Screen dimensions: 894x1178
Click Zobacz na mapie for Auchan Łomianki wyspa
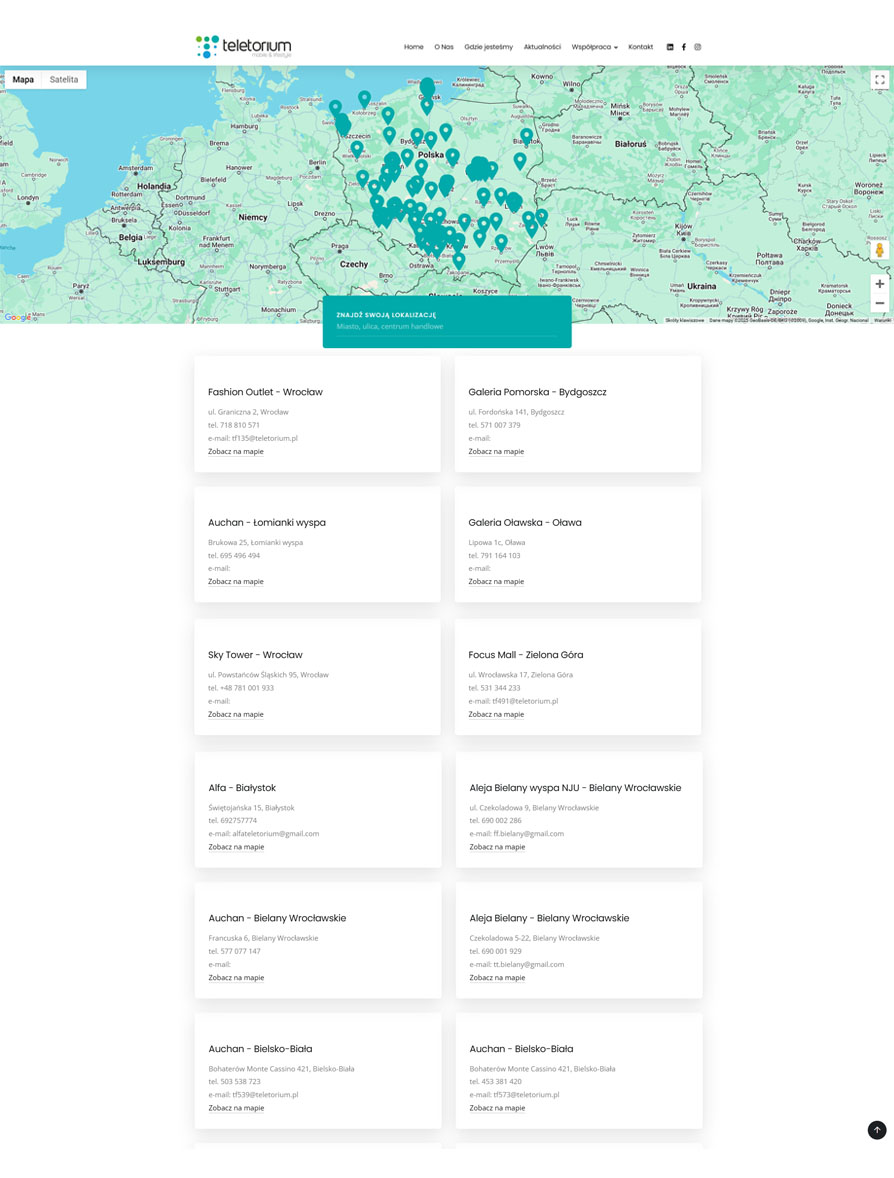[x=235, y=581]
